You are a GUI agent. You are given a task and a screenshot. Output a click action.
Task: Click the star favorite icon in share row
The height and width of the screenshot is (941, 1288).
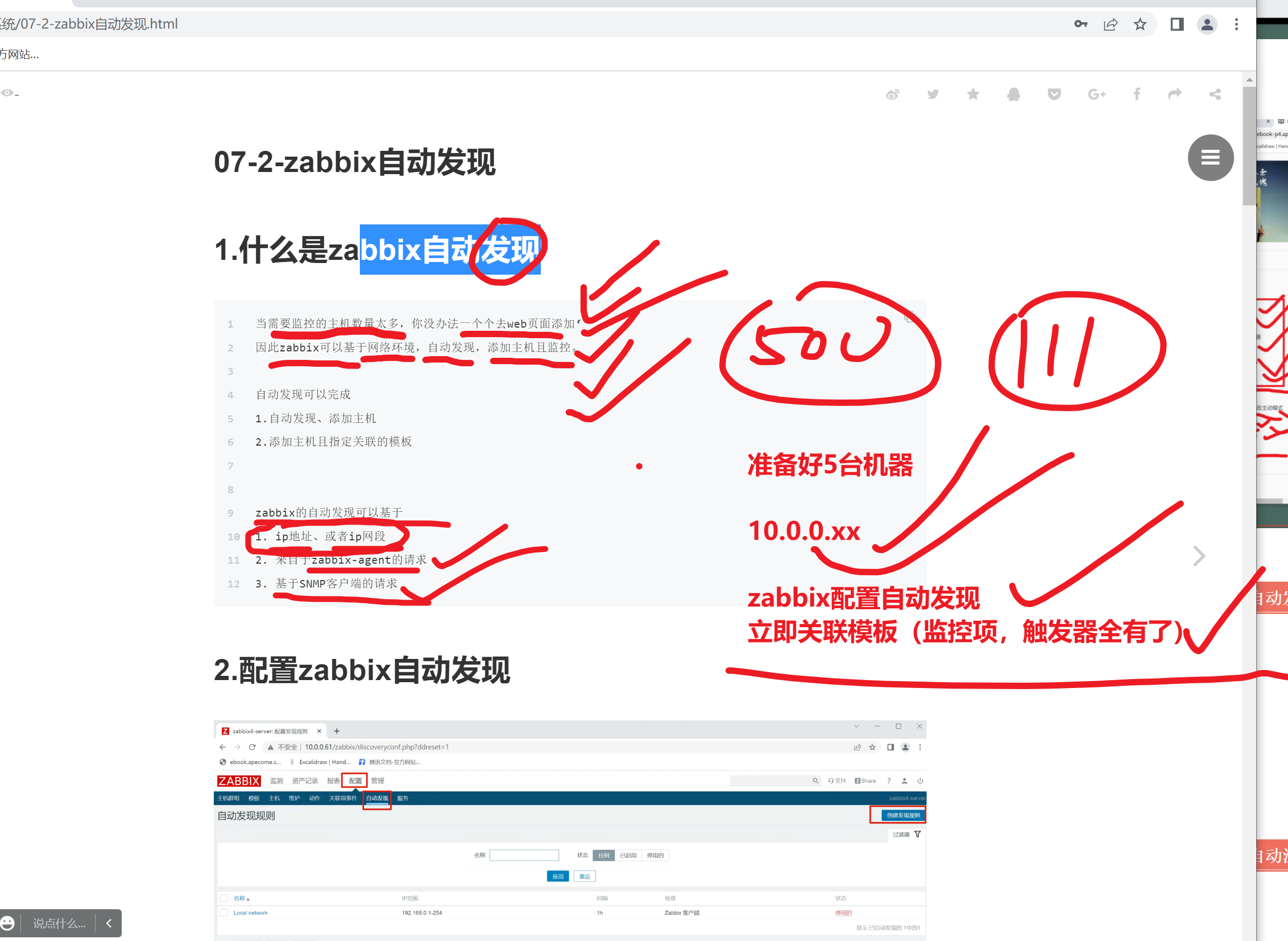(x=973, y=94)
